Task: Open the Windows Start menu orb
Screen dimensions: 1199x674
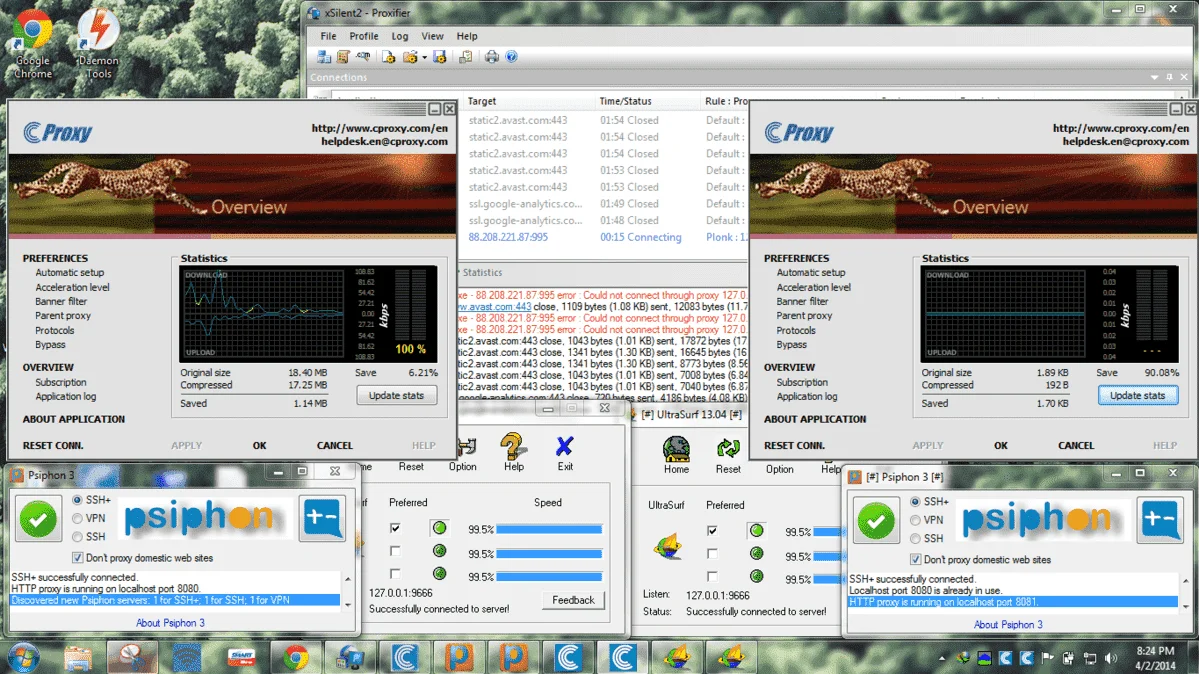Action: 24,658
